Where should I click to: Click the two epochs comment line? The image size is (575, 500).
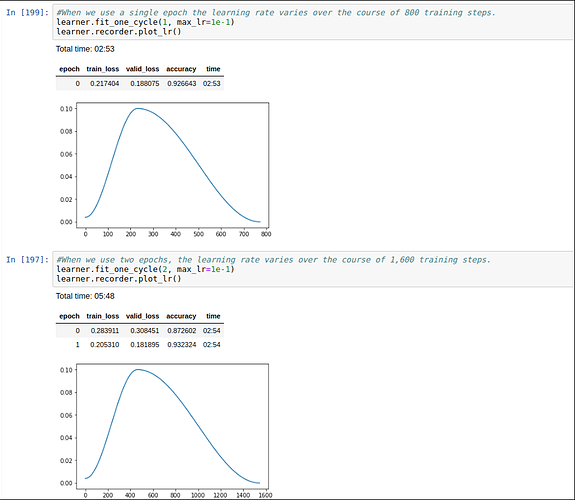274,260
